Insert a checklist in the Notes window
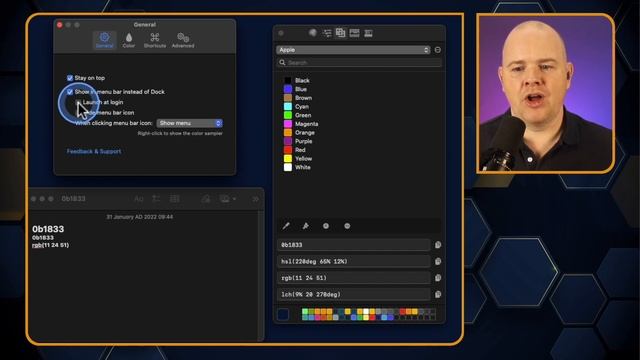Viewport: 640px width, 360px height. (x=156, y=199)
